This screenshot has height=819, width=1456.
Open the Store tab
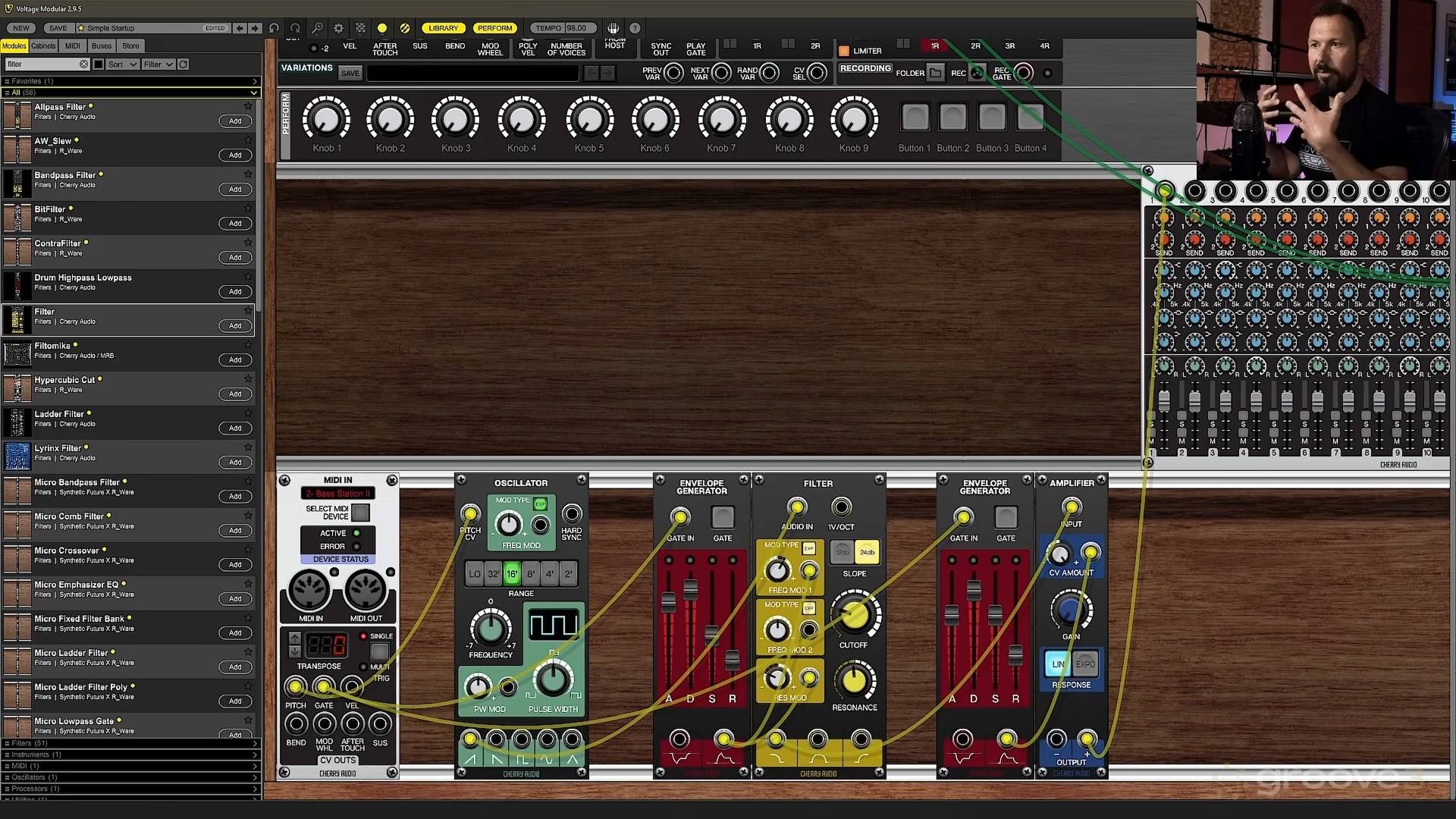pos(130,46)
